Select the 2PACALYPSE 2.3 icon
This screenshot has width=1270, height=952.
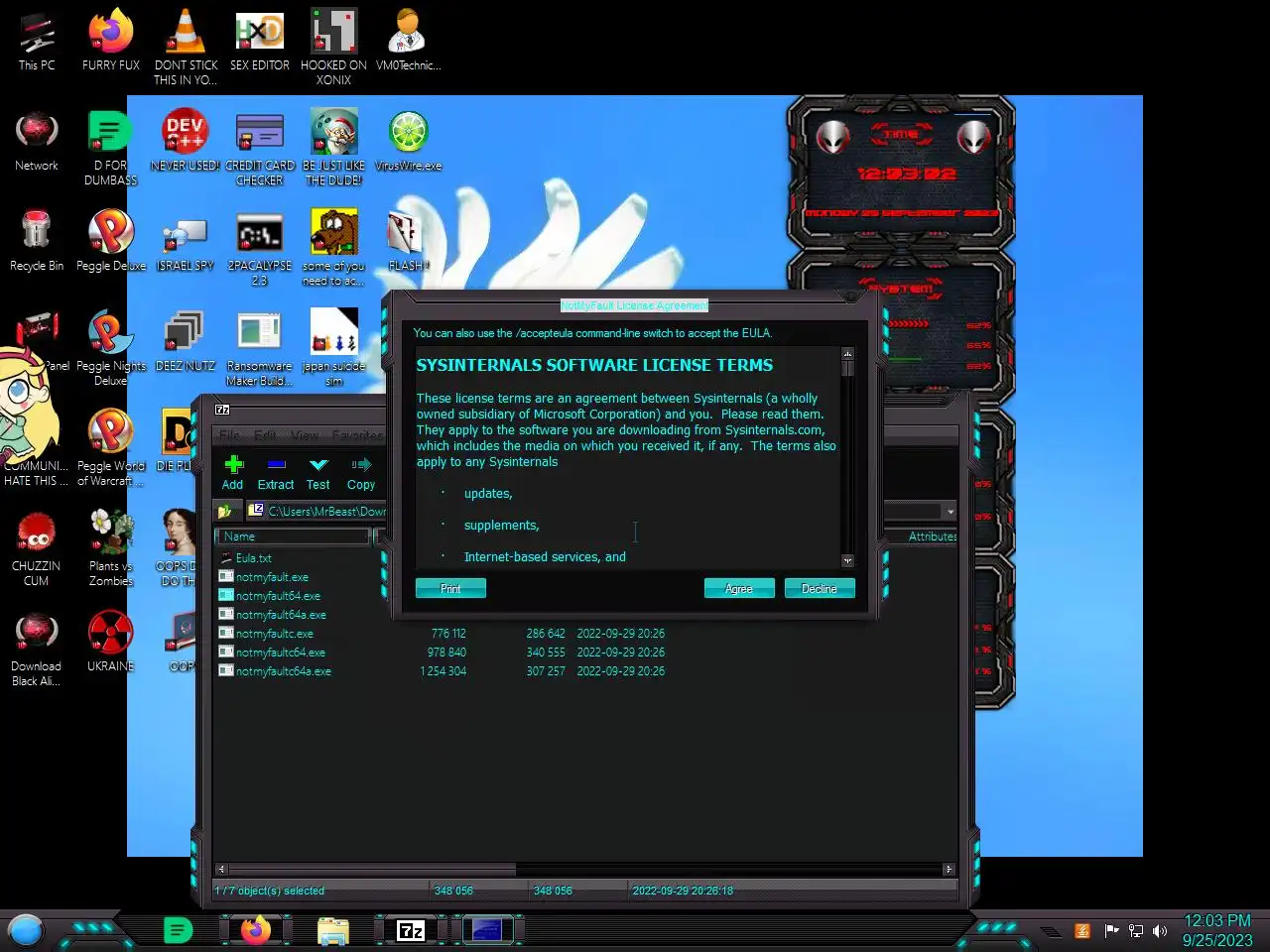260,248
